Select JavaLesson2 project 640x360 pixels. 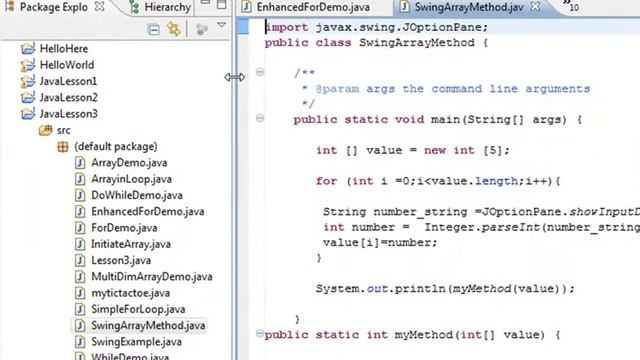(x=68, y=98)
